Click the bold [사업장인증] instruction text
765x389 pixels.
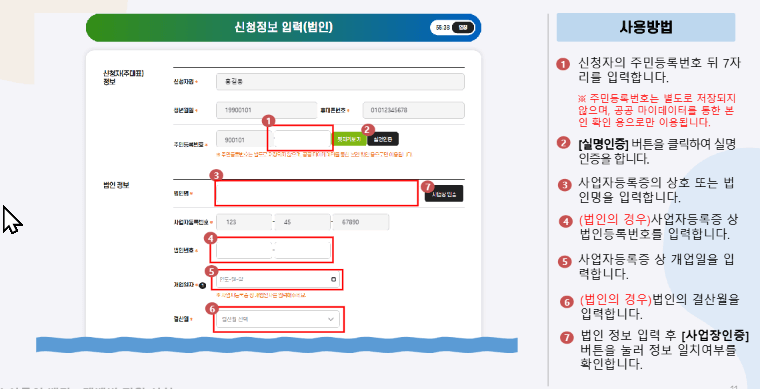click(715, 336)
